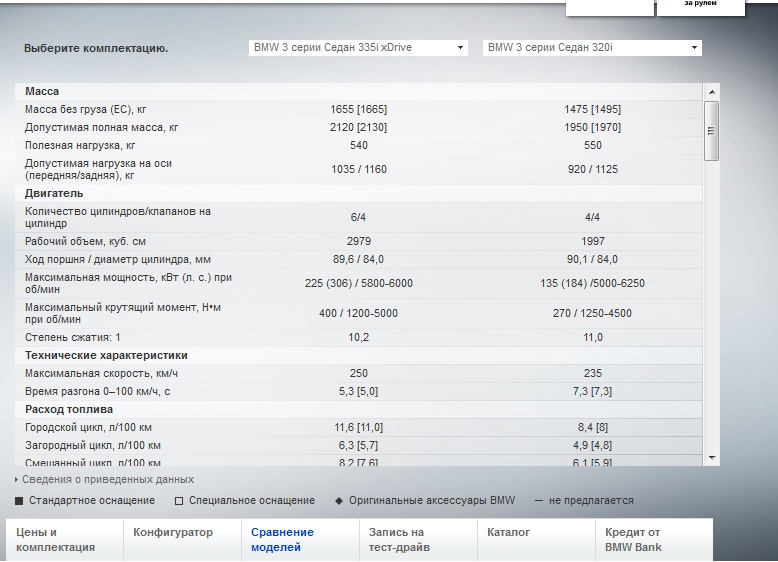Click the 'не предлагается' dash icon
This screenshot has width=778, height=562.
(x=539, y=501)
